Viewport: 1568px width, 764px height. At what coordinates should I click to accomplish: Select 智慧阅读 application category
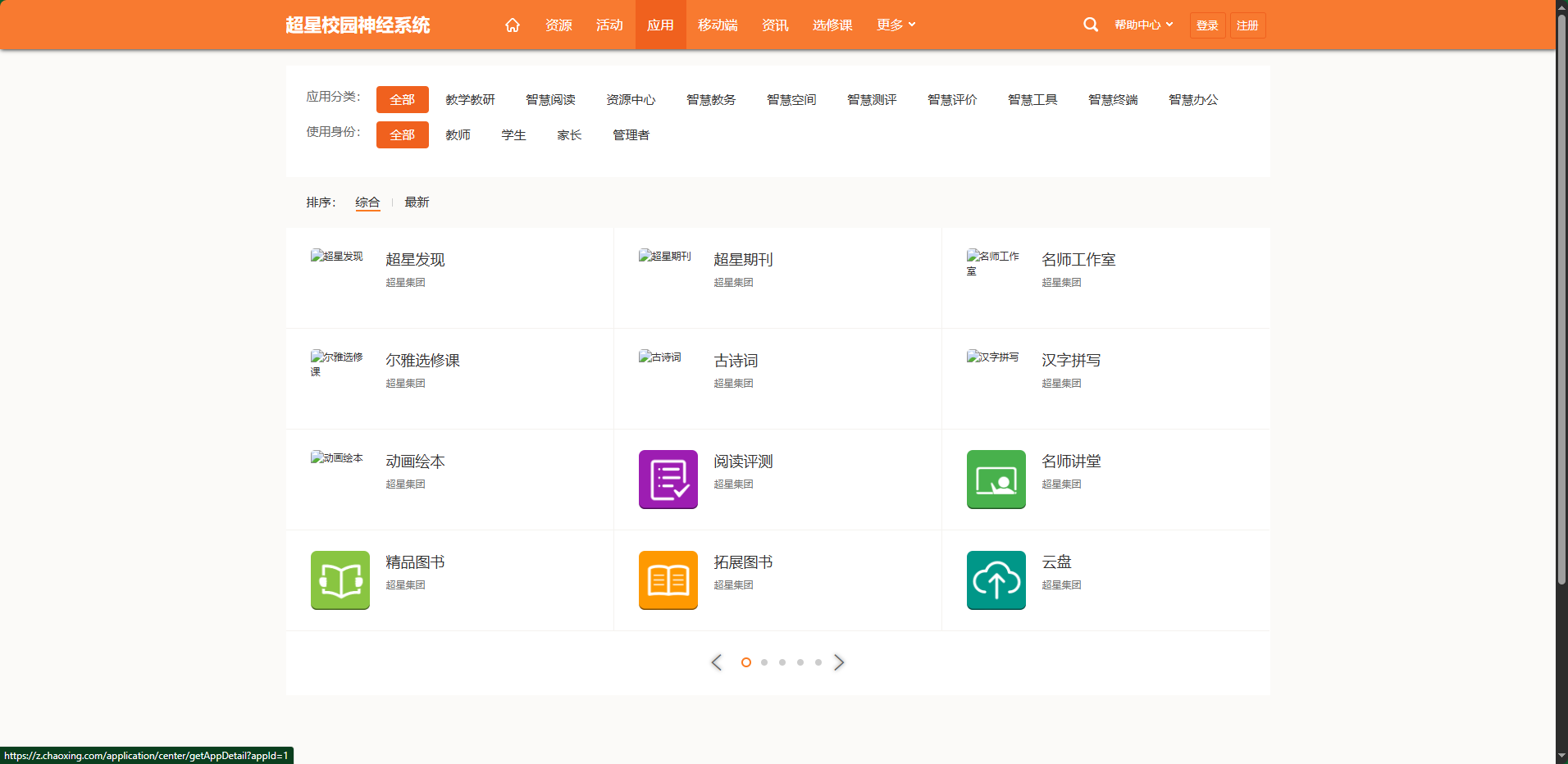tap(550, 100)
